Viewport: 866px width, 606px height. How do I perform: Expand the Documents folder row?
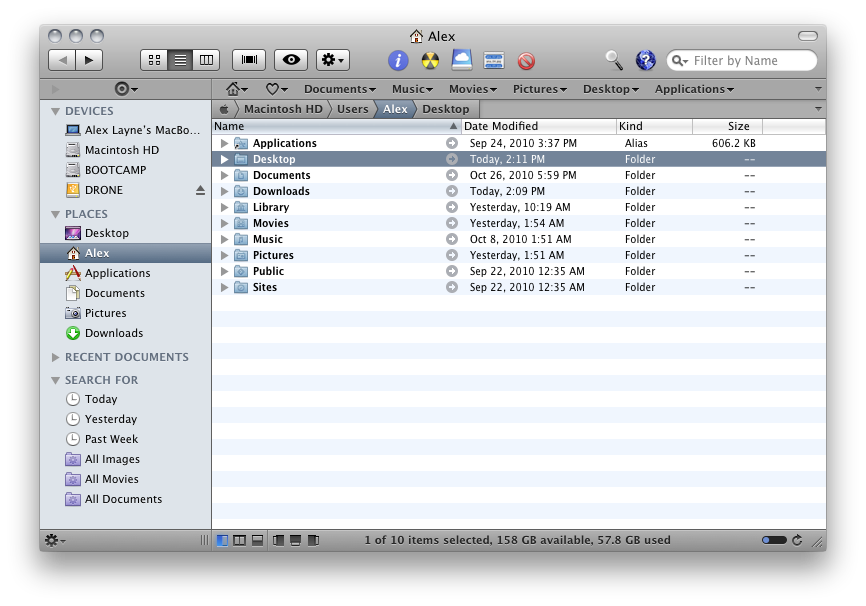[x=224, y=175]
